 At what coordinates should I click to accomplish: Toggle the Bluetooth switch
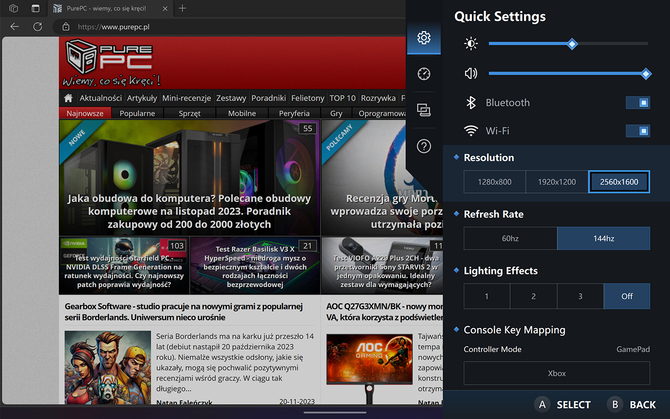click(x=638, y=103)
